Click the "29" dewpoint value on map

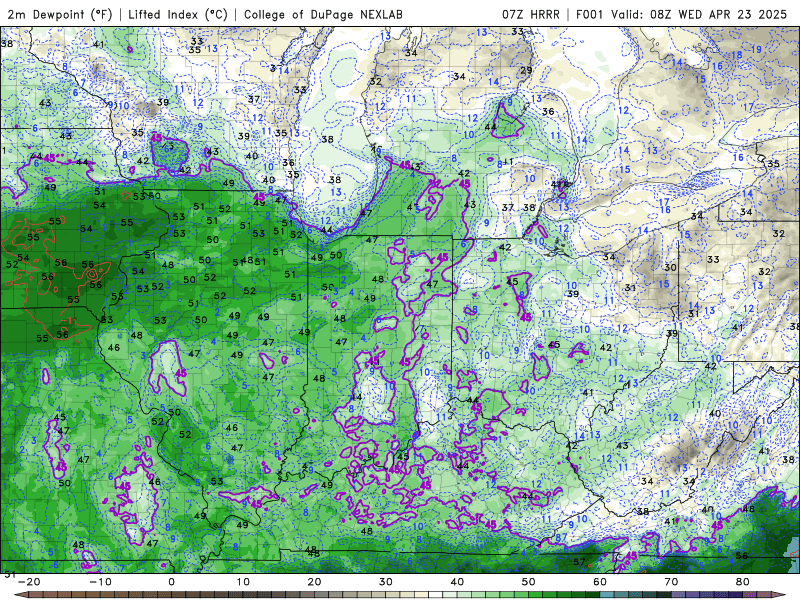tap(527, 70)
